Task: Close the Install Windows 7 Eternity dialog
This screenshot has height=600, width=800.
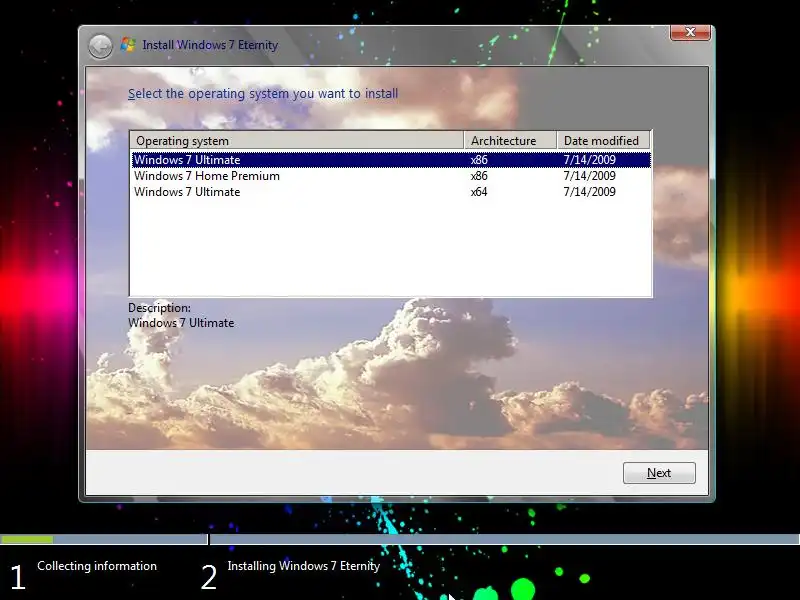Action: [690, 32]
